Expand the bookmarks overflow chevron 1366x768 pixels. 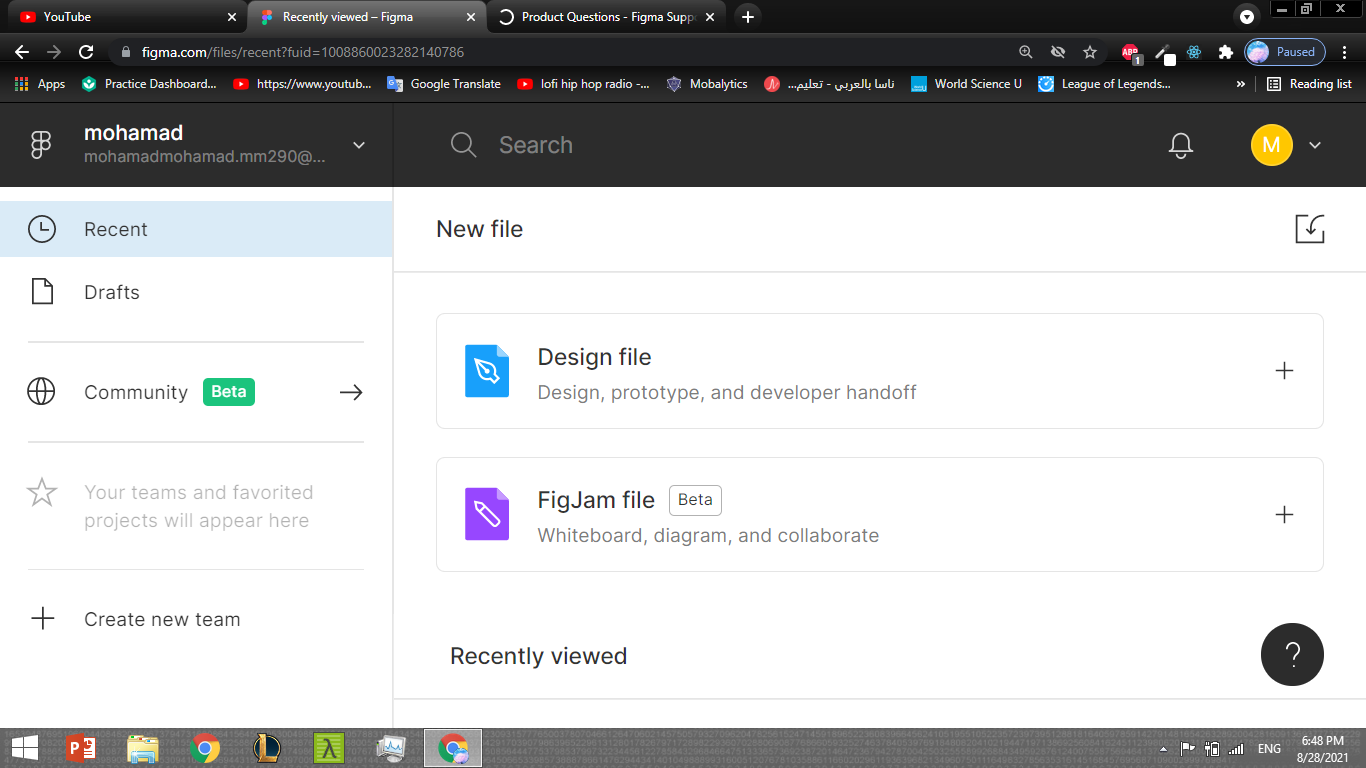click(1241, 84)
